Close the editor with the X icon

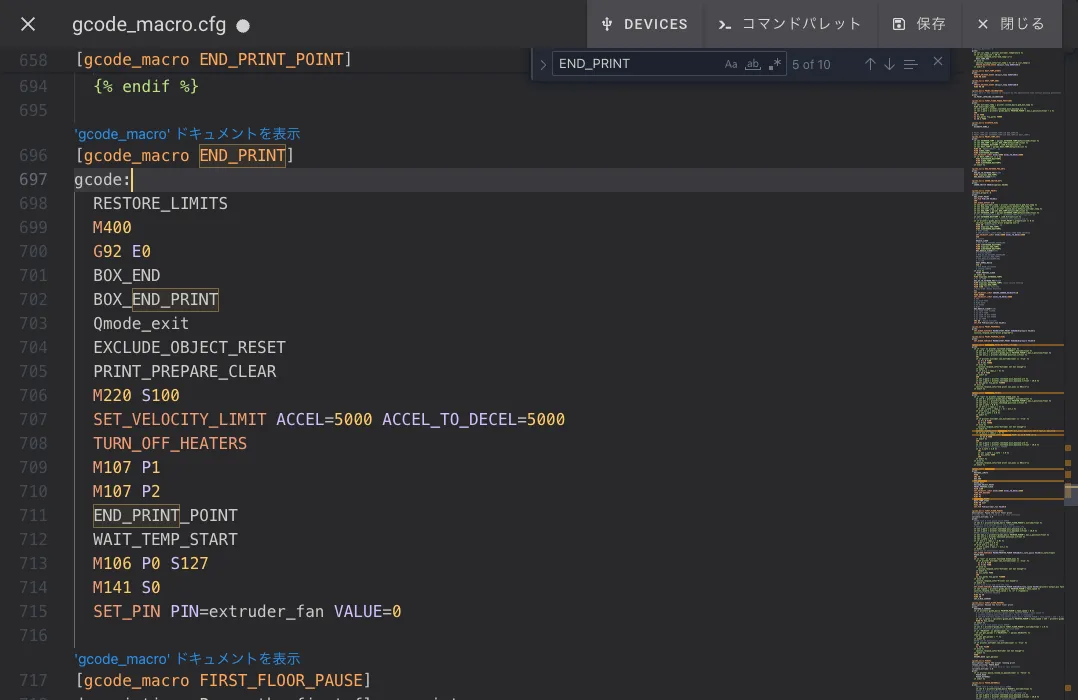coord(28,24)
